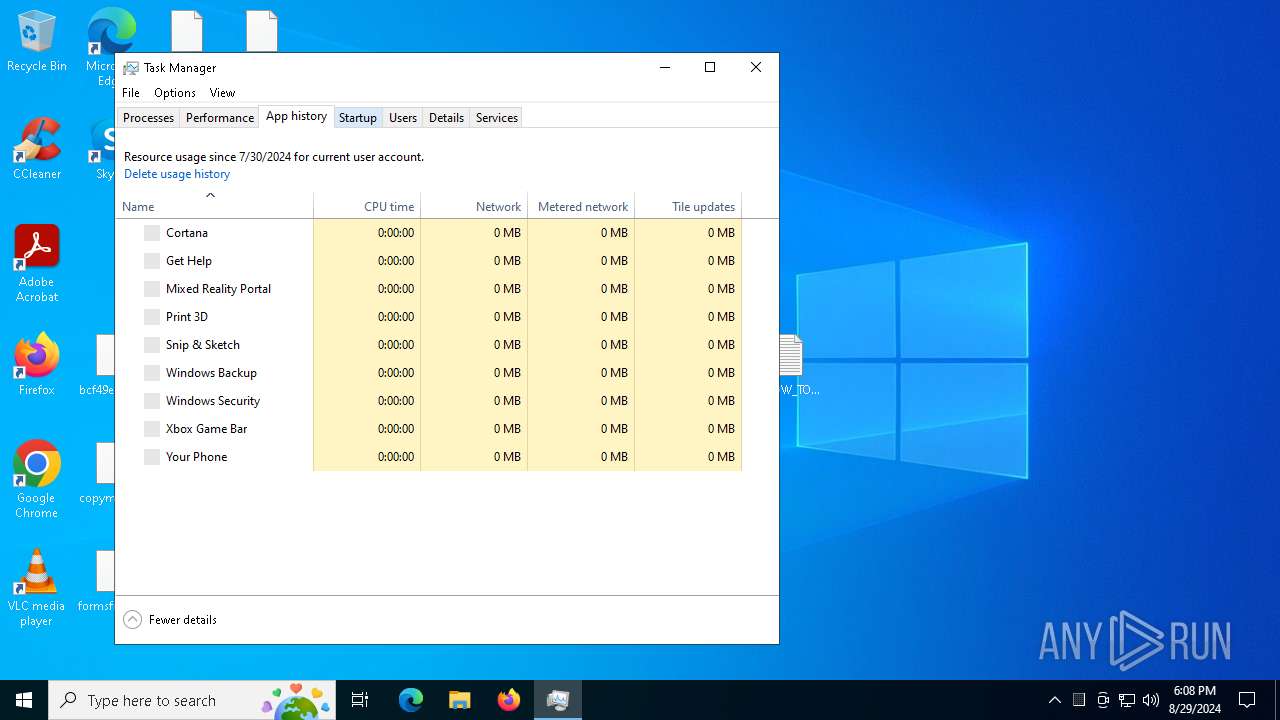This screenshot has height=720, width=1280.
Task: Select Mixed Reality Portal row name
Action: tap(218, 289)
